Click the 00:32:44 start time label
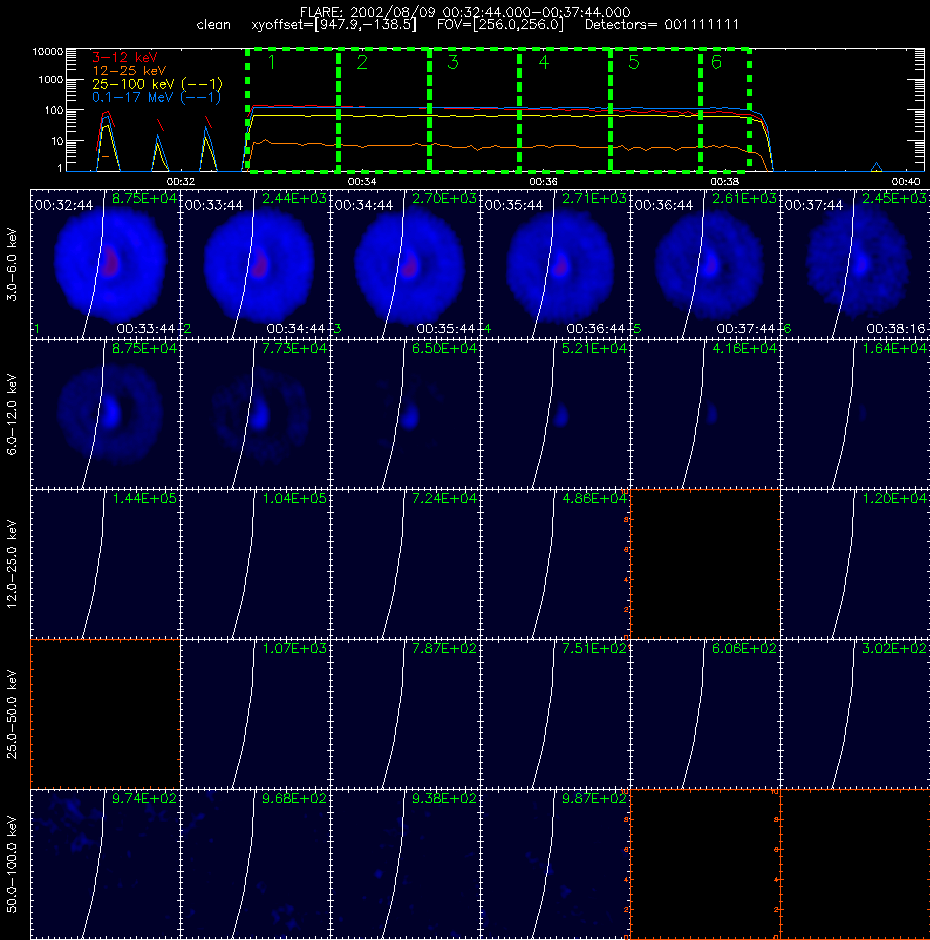 click(x=64, y=205)
